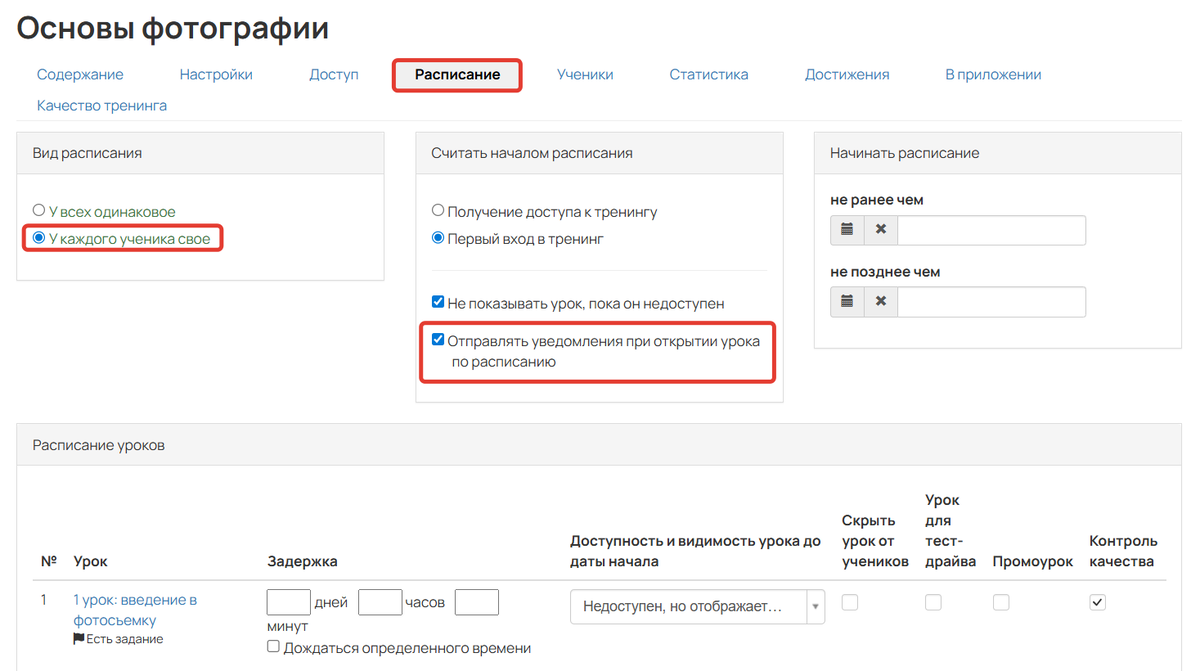The image size is (1200, 671).
Task: Select the 'Расписание' tab
Action: click(x=457, y=75)
